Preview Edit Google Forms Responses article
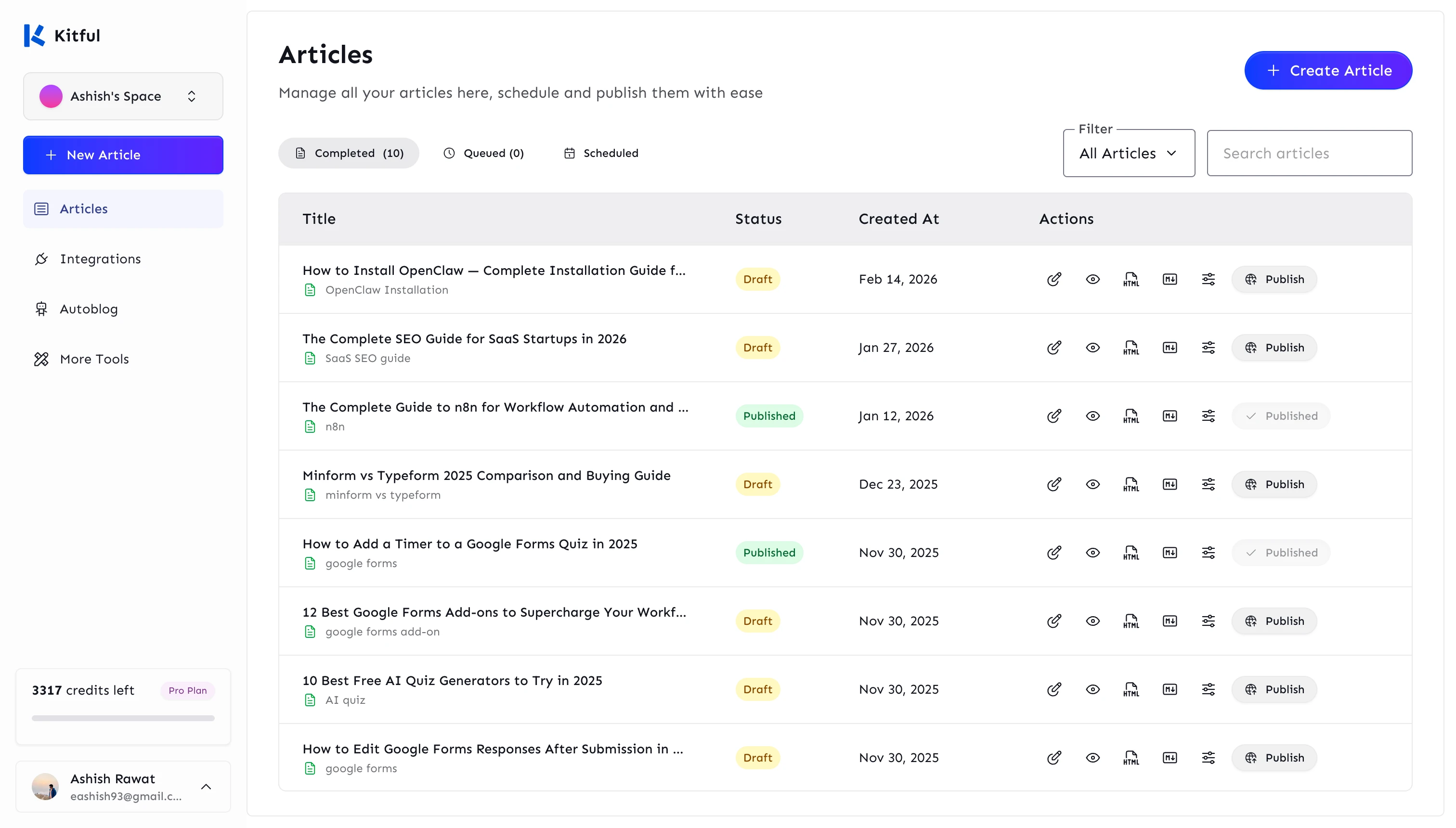This screenshot has width=1456, height=828. click(1092, 758)
